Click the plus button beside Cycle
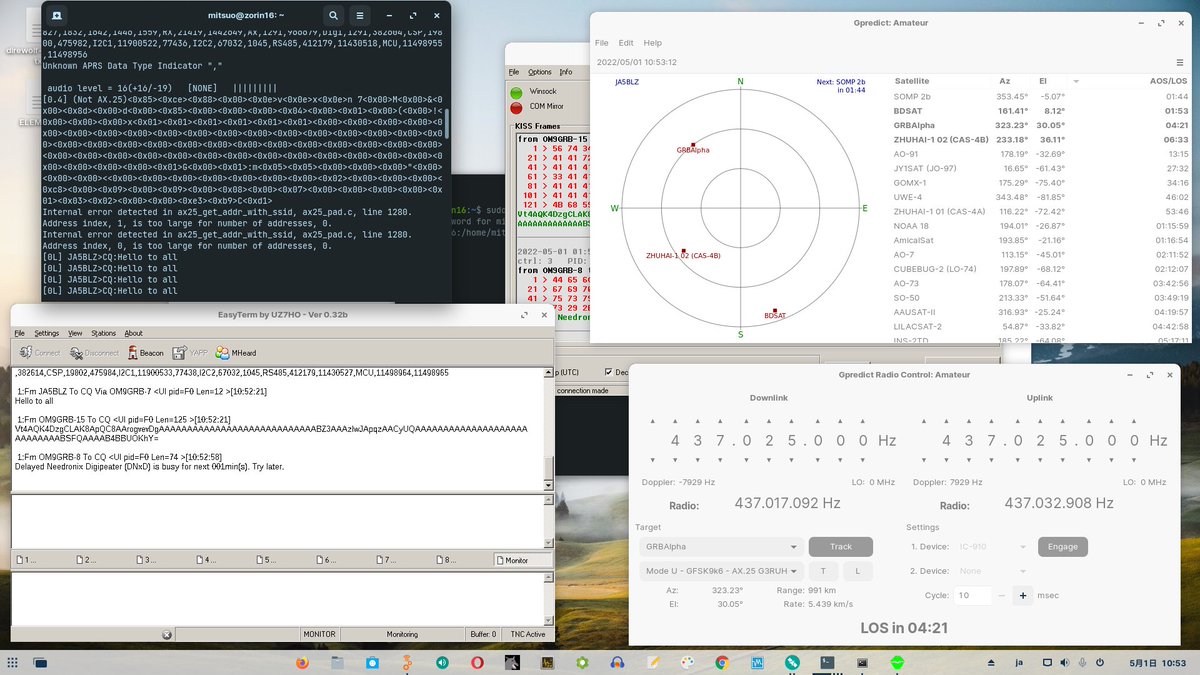 (x=1023, y=595)
